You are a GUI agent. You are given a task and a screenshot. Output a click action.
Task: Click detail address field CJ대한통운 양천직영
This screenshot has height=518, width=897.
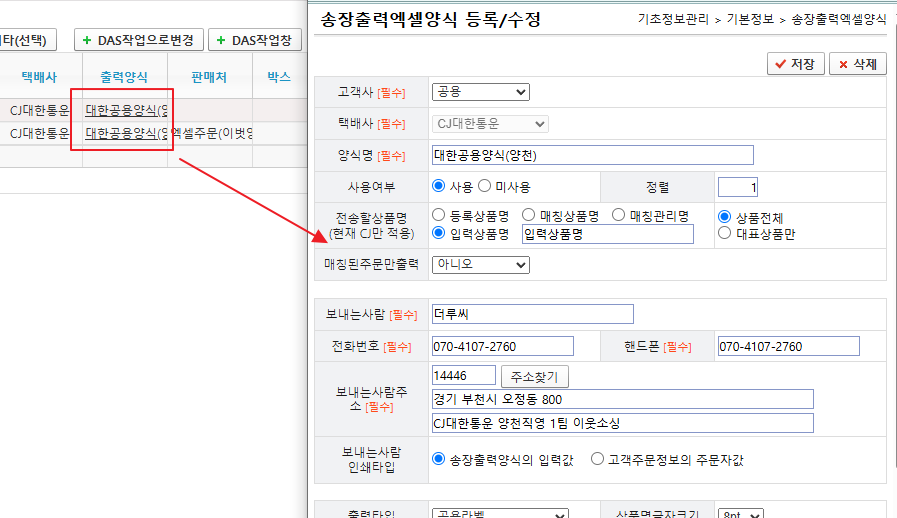pos(622,424)
